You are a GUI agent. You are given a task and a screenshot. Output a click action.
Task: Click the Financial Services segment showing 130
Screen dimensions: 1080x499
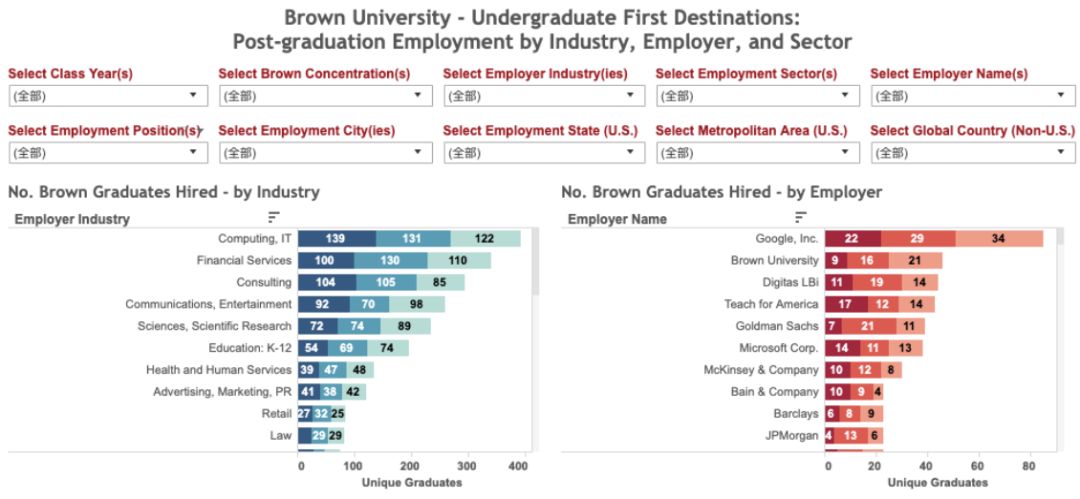pyautogui.click(x=391, y=261)
